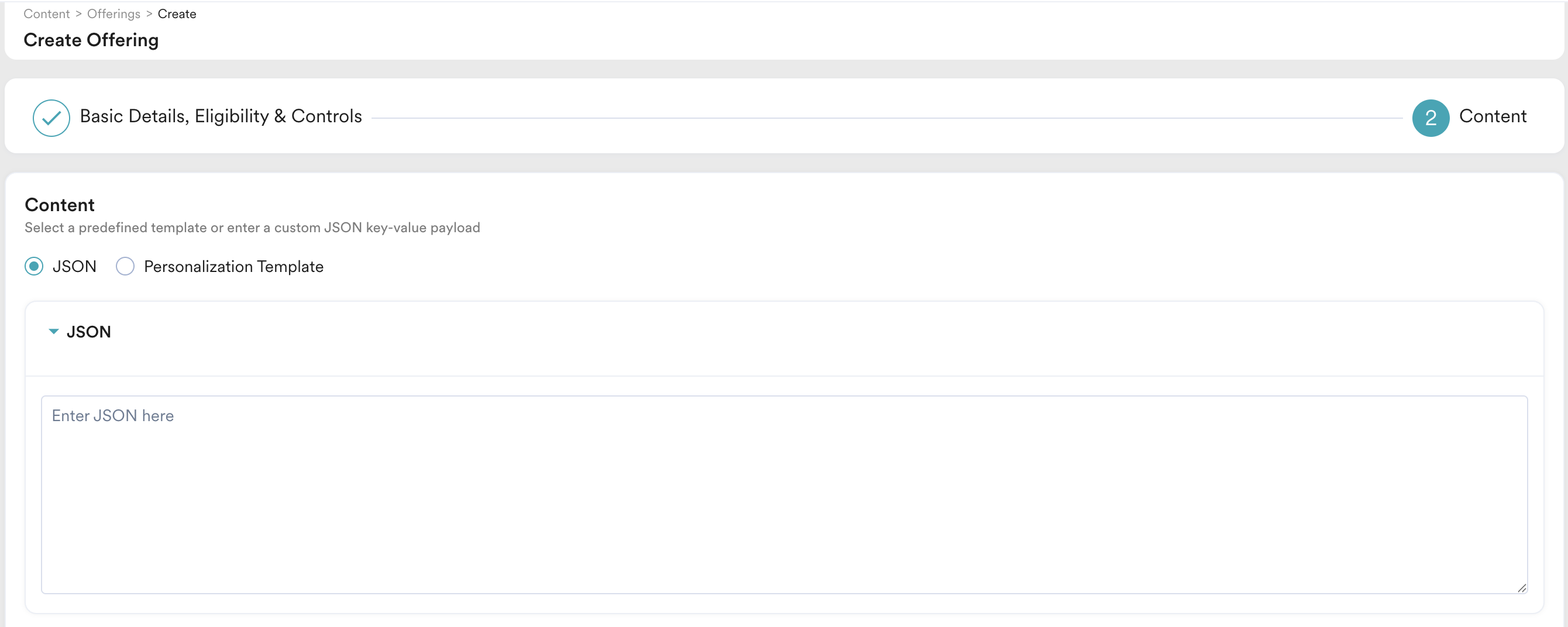Go to Content in the breadcrumb

pyautogui.click(x=46, y=13)
